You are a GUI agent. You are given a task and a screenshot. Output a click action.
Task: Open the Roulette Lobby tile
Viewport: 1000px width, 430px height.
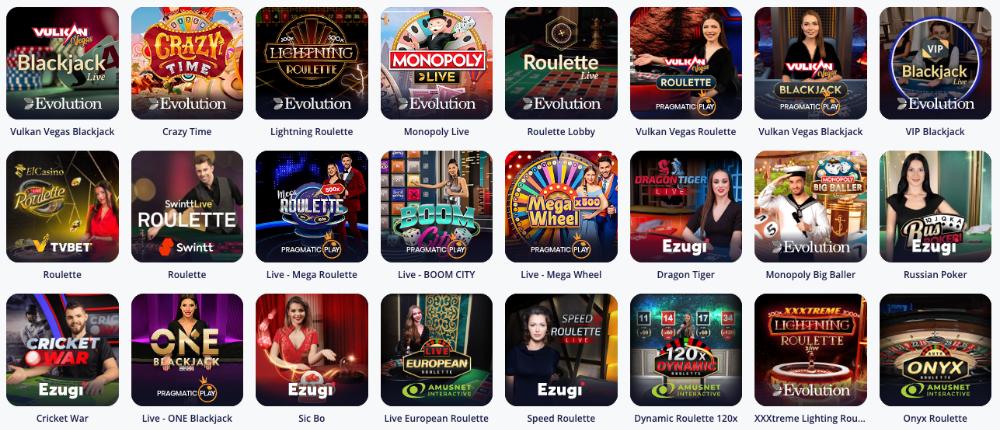pos(561,63)
